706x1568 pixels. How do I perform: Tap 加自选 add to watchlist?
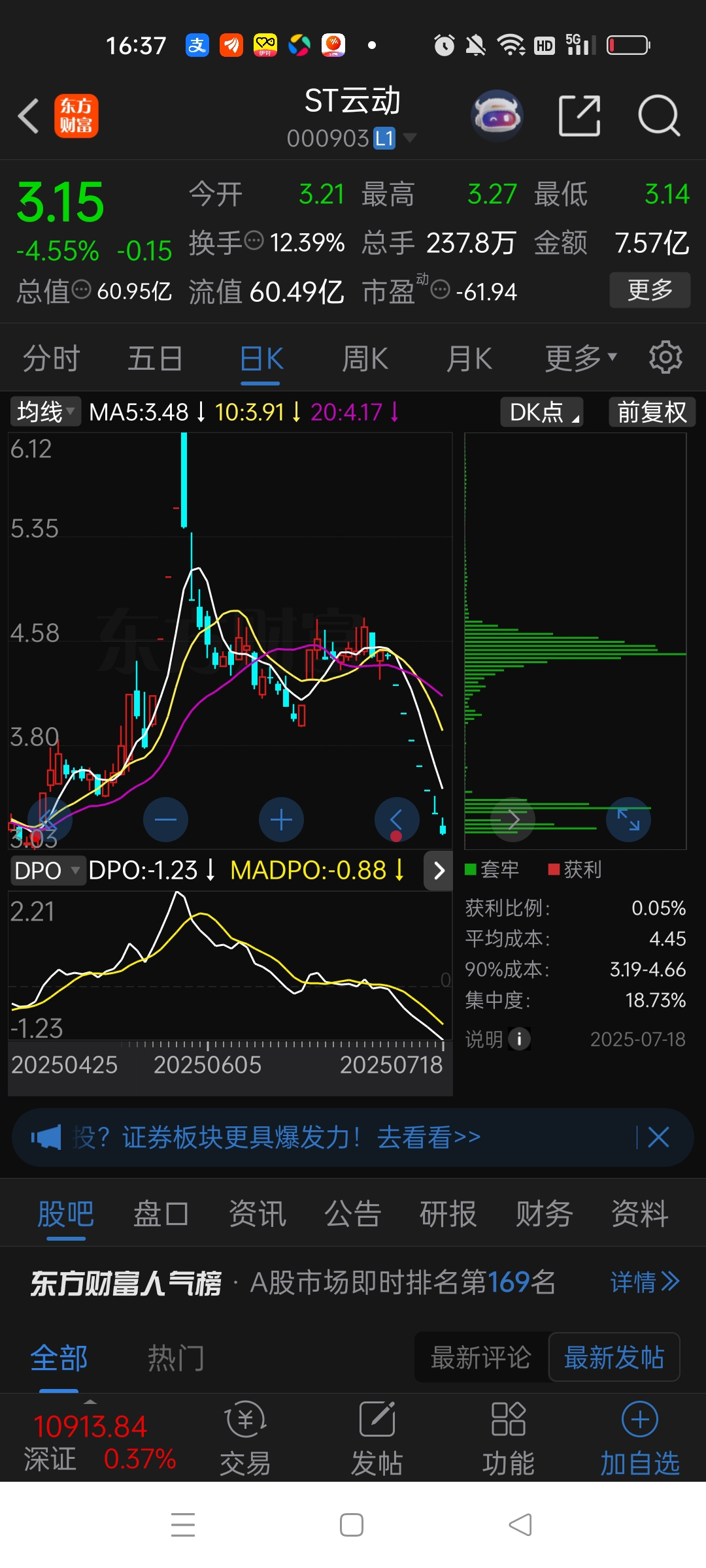pos(640,1438)
